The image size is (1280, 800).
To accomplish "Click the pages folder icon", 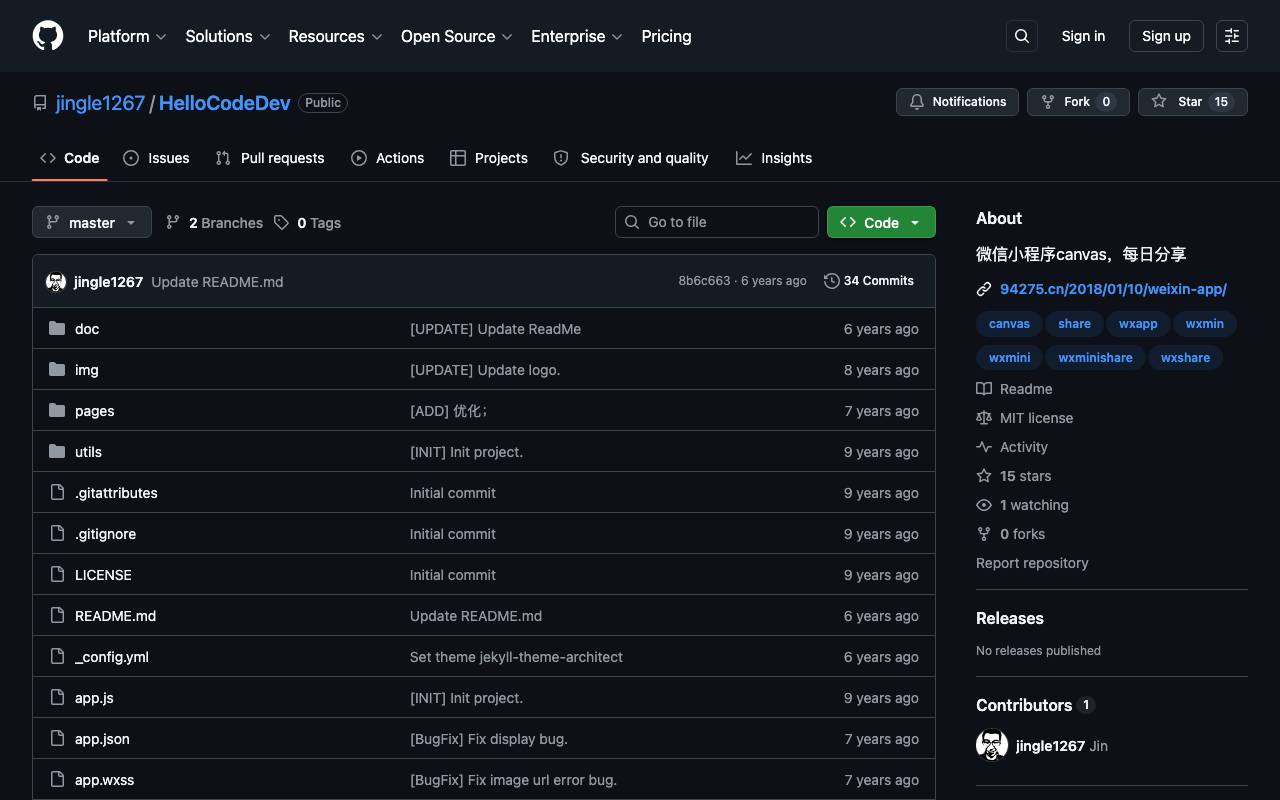I will pyautogui.click(x=57, y=411).
